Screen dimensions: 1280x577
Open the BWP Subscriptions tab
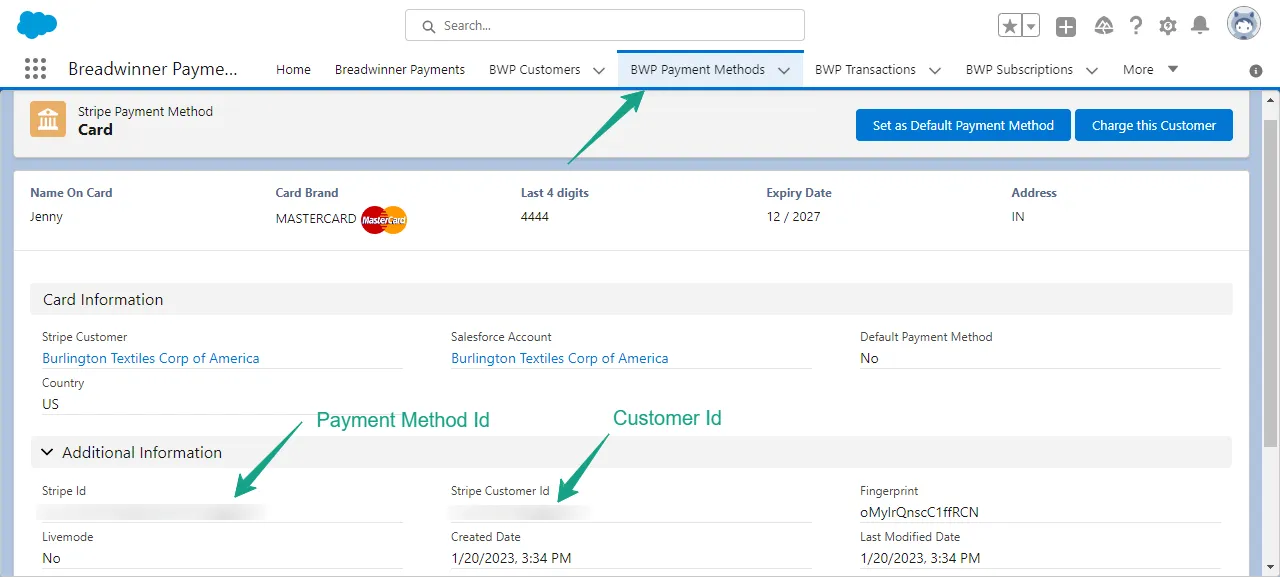click(x=1019, y=69)
